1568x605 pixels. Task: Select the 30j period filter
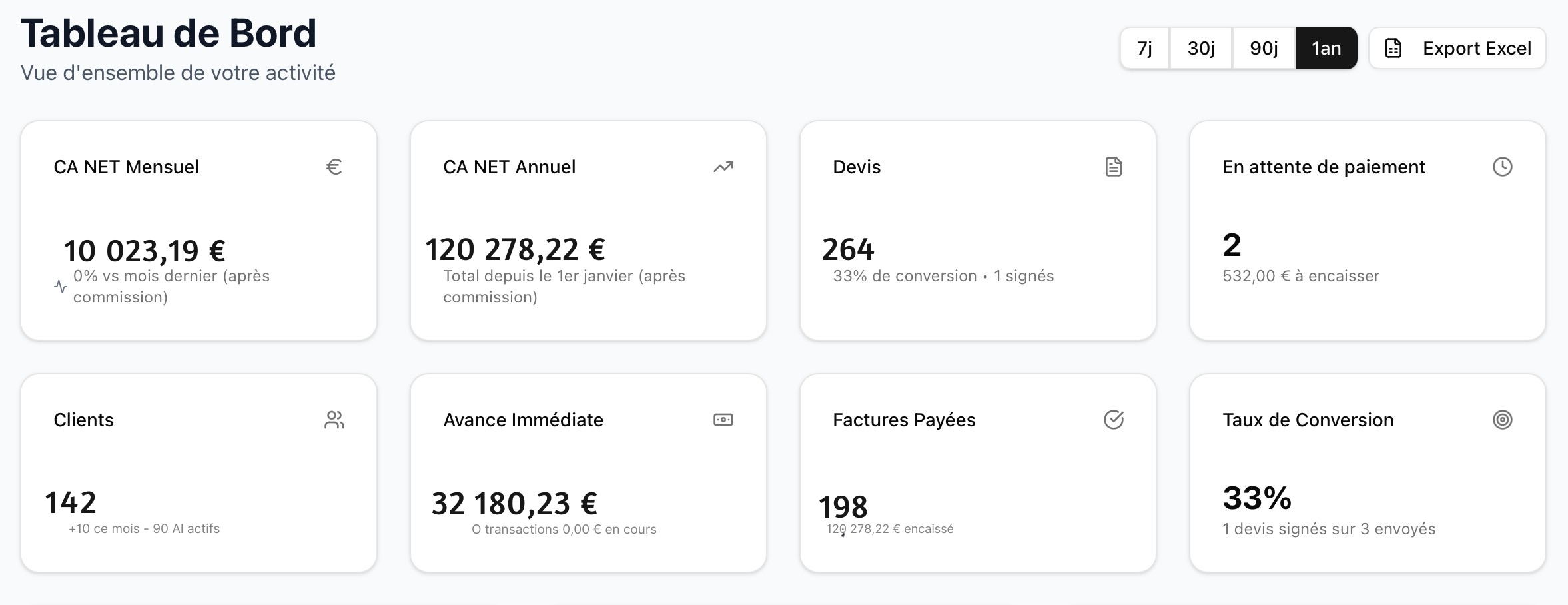1201,48
